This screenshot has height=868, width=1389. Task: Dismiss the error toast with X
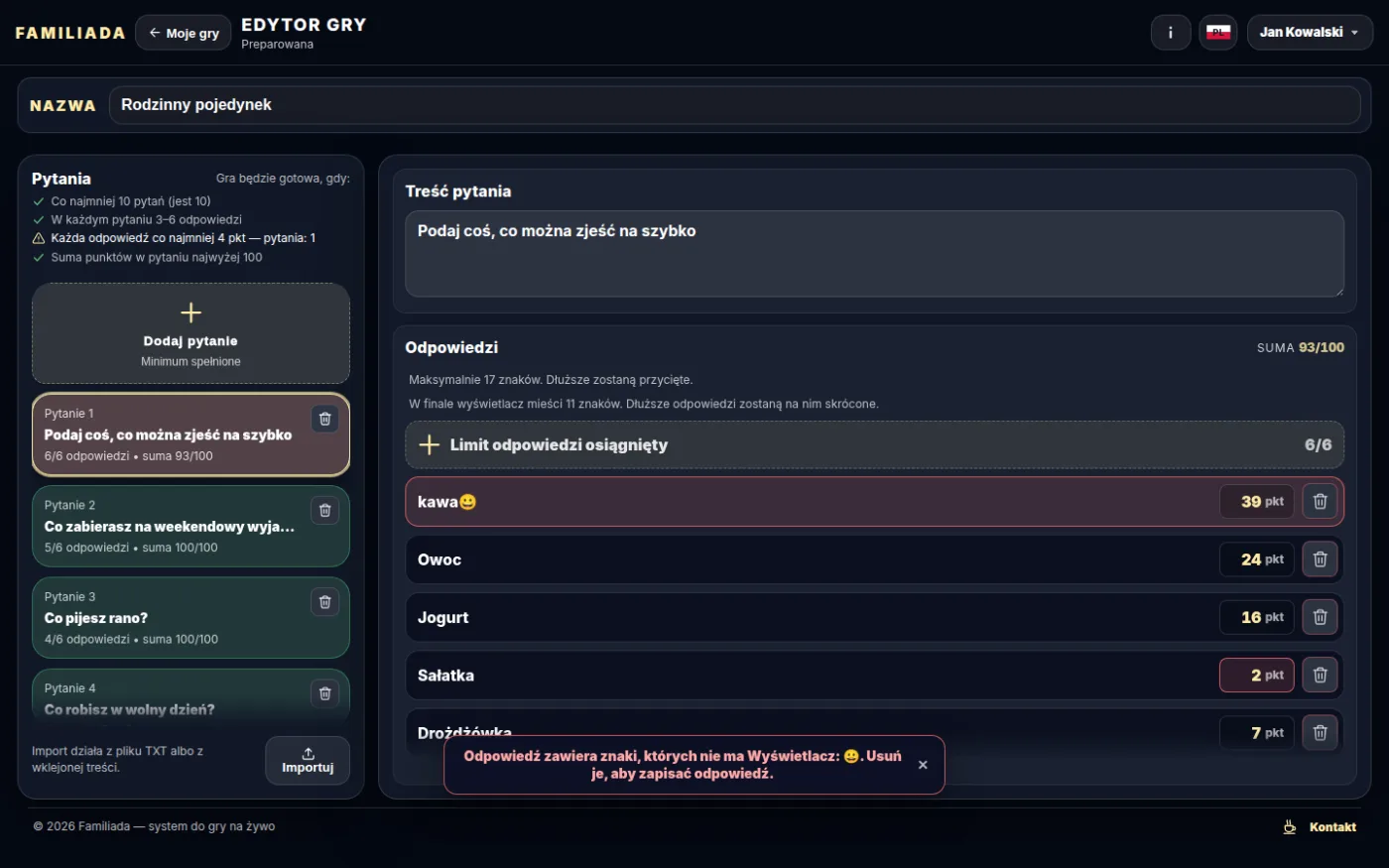pos(923,765)
